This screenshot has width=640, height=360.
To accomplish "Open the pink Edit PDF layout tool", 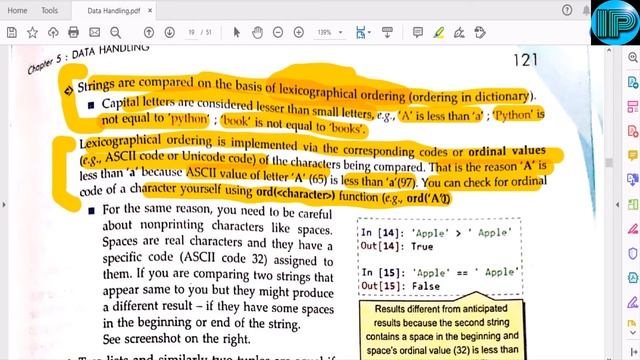I will [633, 107].
